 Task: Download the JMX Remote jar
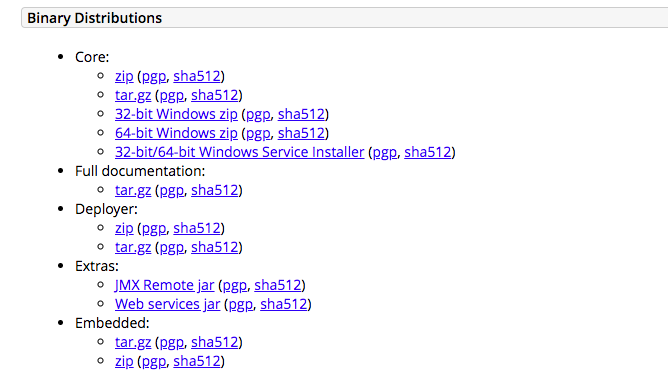tap(164, 285)
